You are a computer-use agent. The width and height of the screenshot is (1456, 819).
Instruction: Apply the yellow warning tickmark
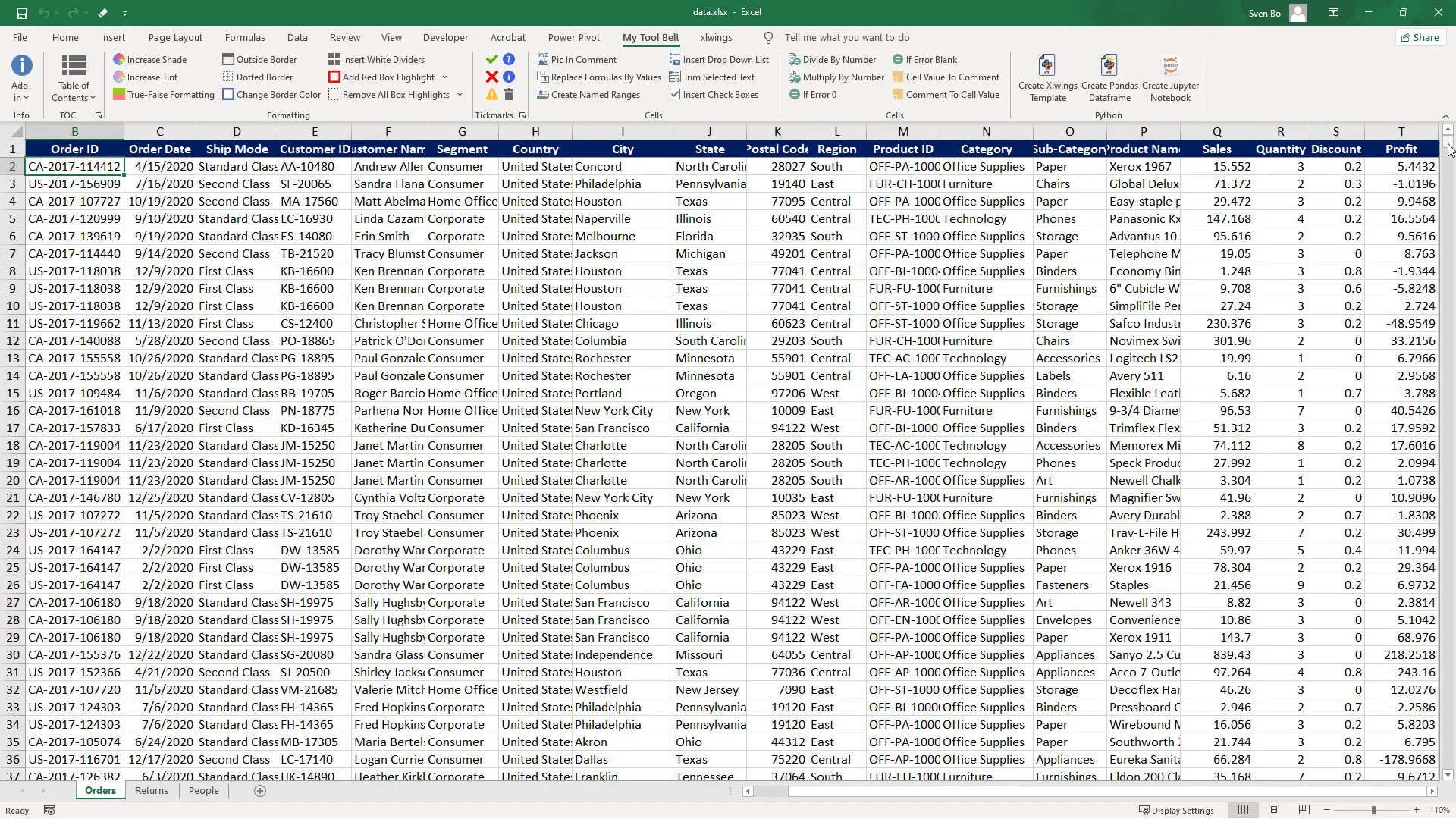491,94
